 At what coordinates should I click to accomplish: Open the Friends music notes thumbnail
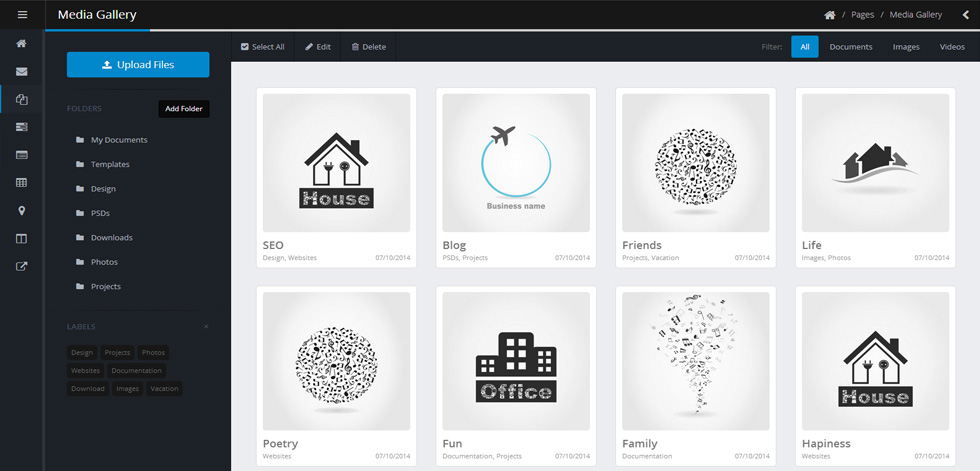(696, 163)
